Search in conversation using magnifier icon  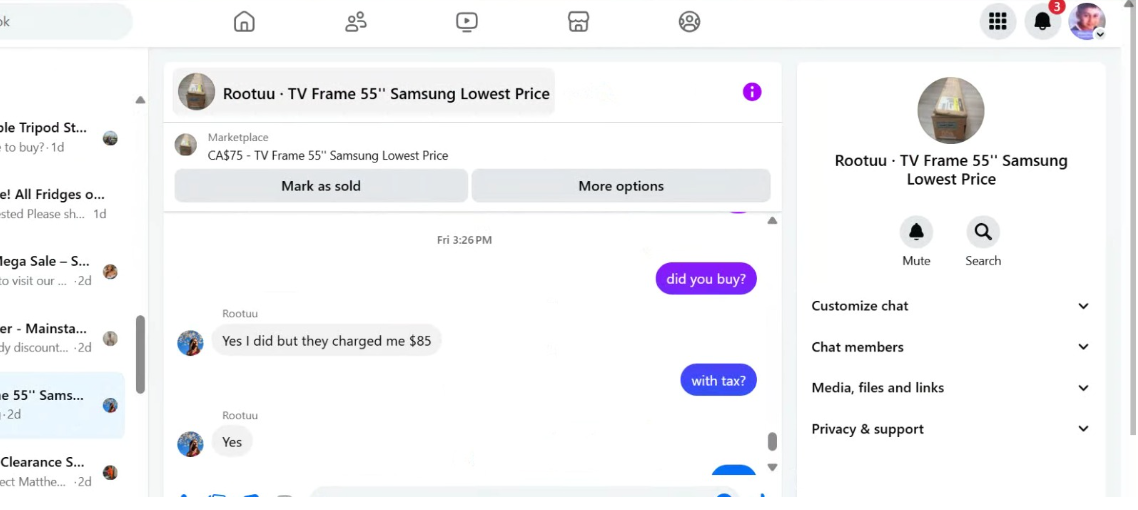click(x=983, y=232)
